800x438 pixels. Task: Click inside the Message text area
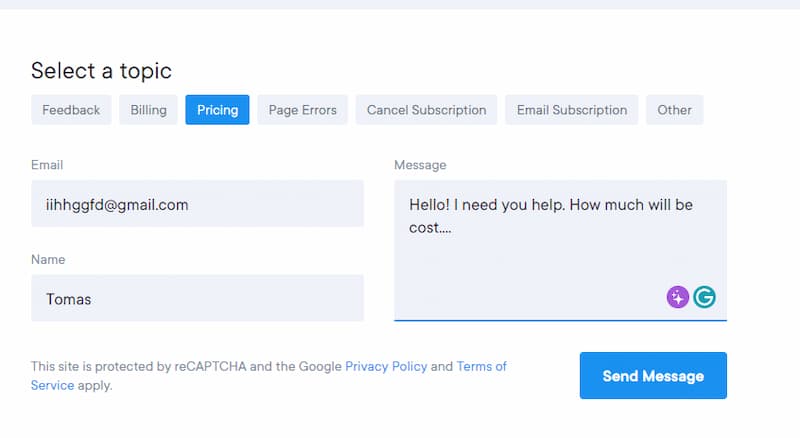point(560,250)
